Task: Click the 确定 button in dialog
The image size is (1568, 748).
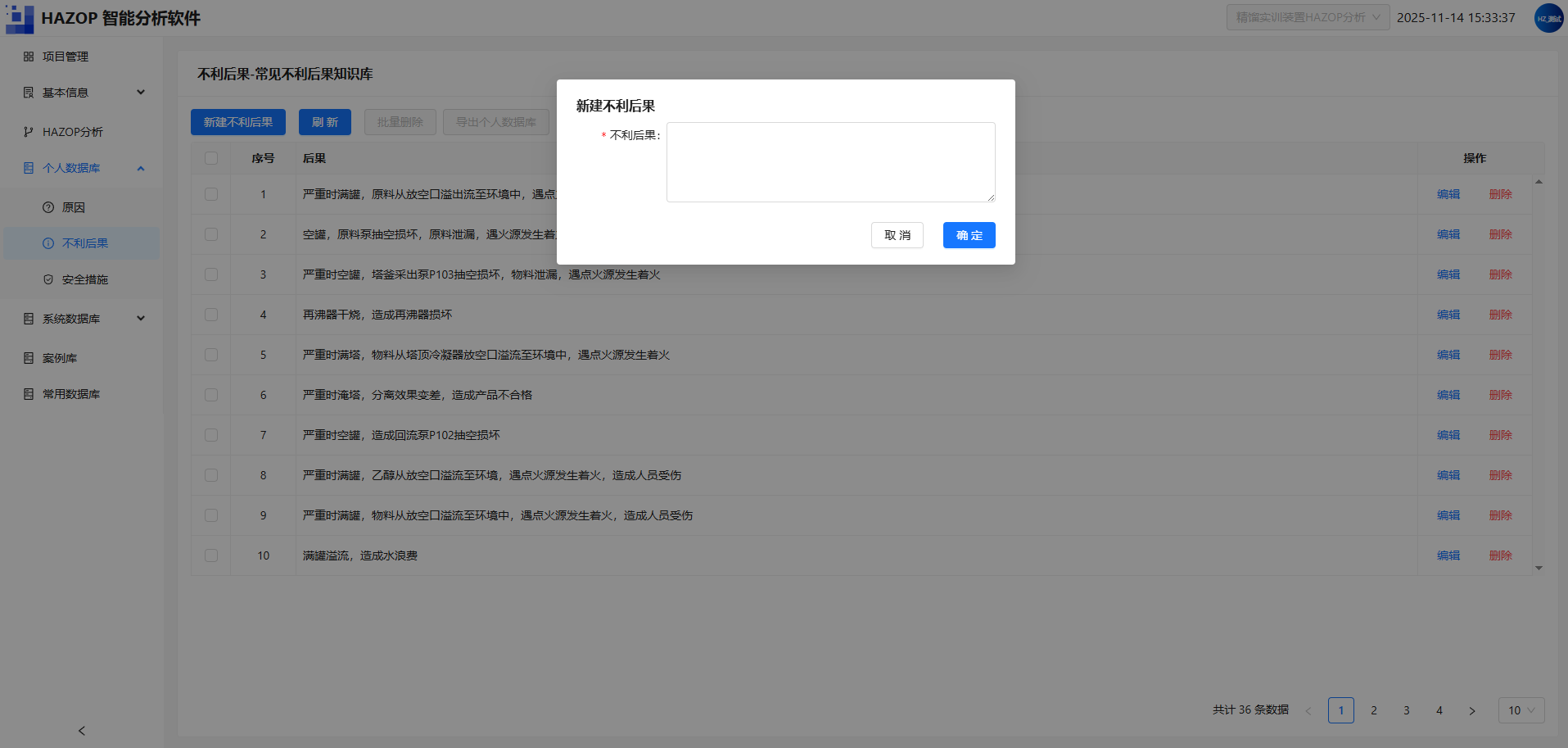Action: tap(969, 235)
